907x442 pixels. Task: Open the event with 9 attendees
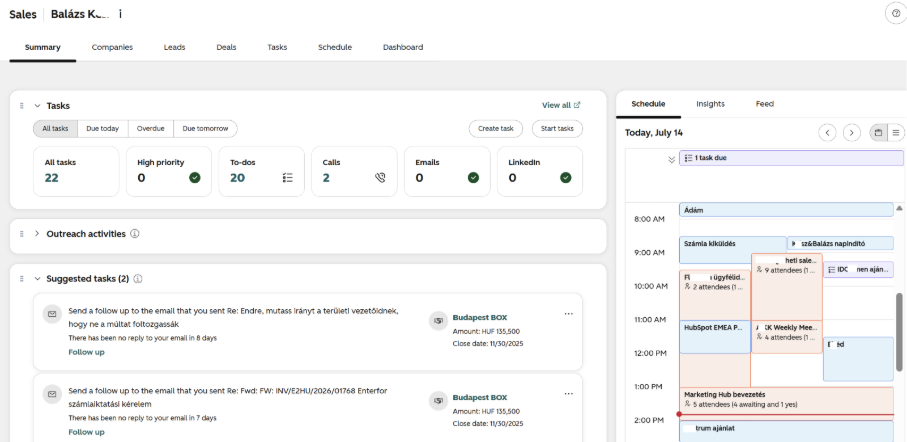(x=787, y=286)
